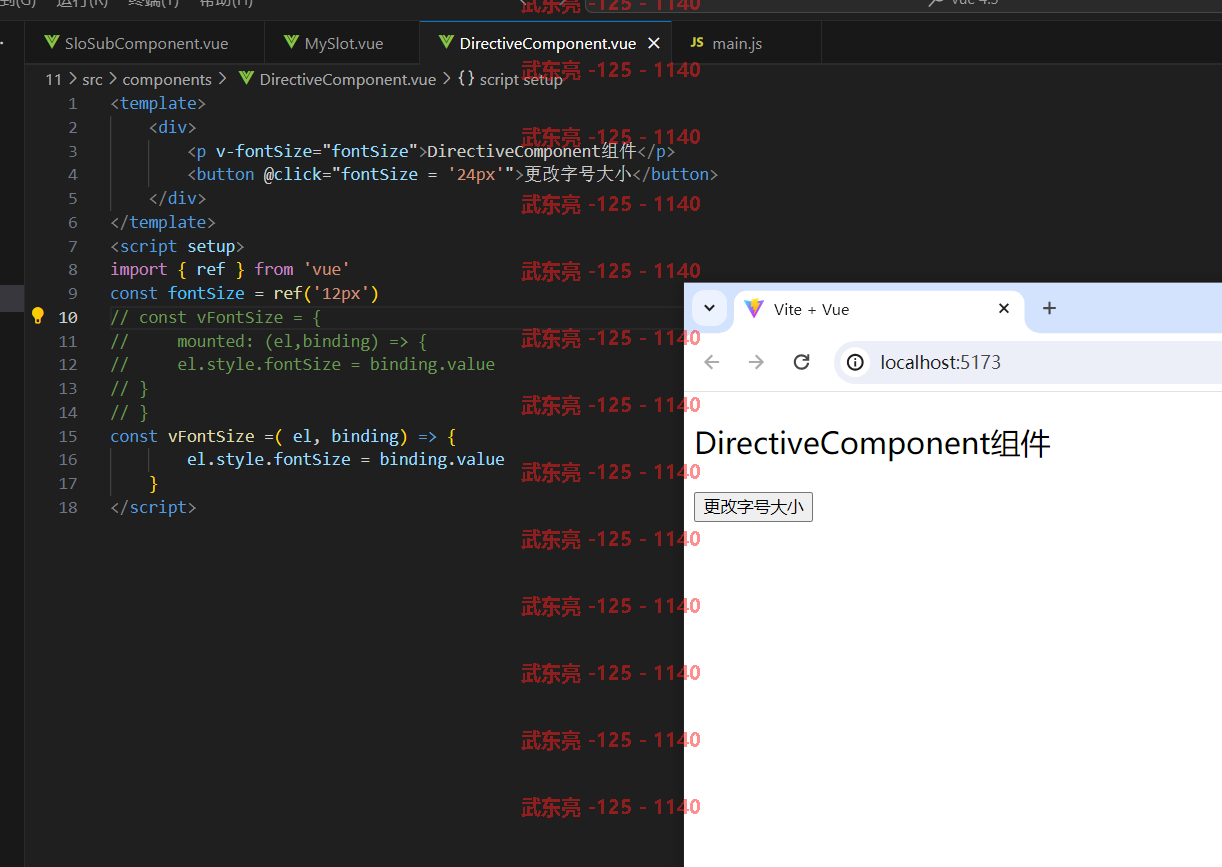
Task: Click the '<script setup>' line
Action: tap(177, 246)
